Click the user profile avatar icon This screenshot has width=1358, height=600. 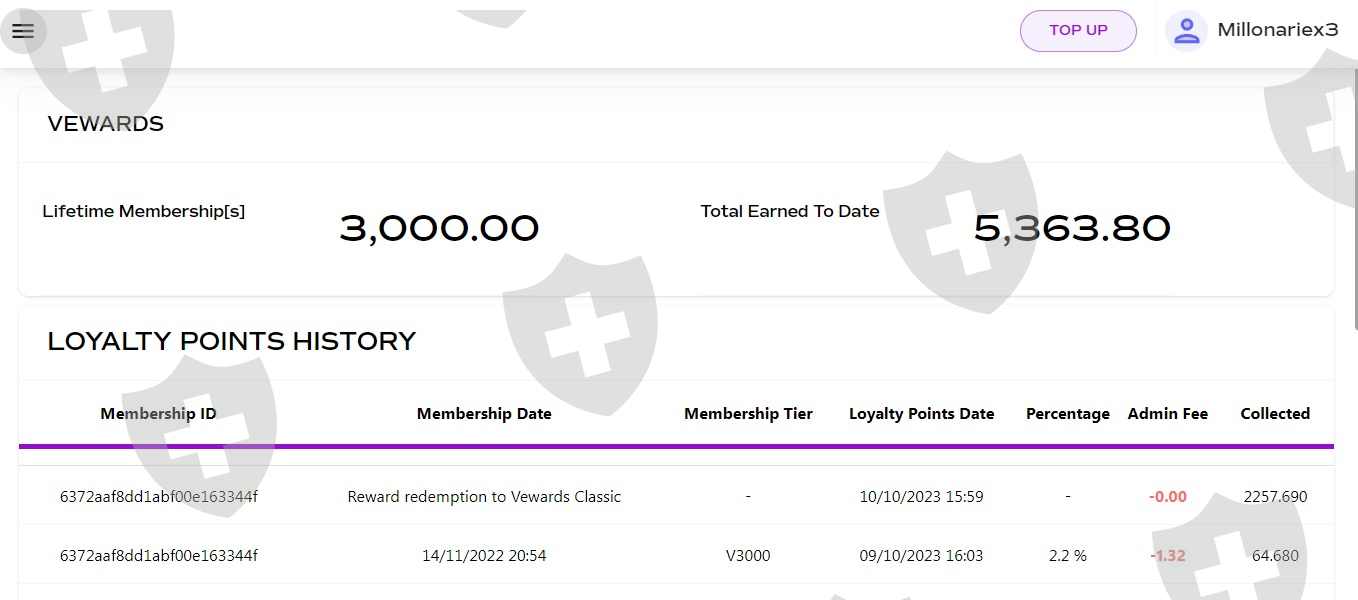click(x=1186, y=31)
